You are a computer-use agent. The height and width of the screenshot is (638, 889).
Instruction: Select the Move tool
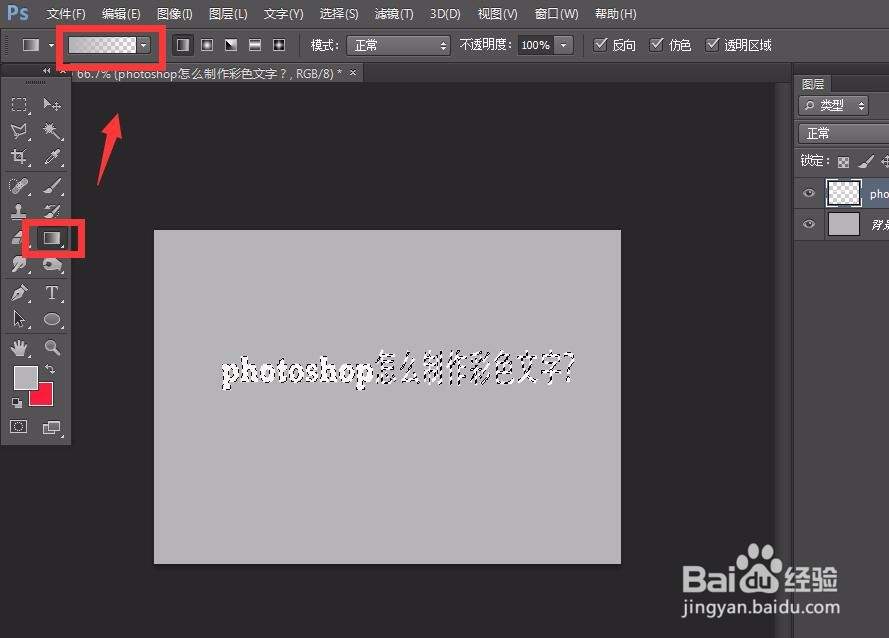point(52,104)
